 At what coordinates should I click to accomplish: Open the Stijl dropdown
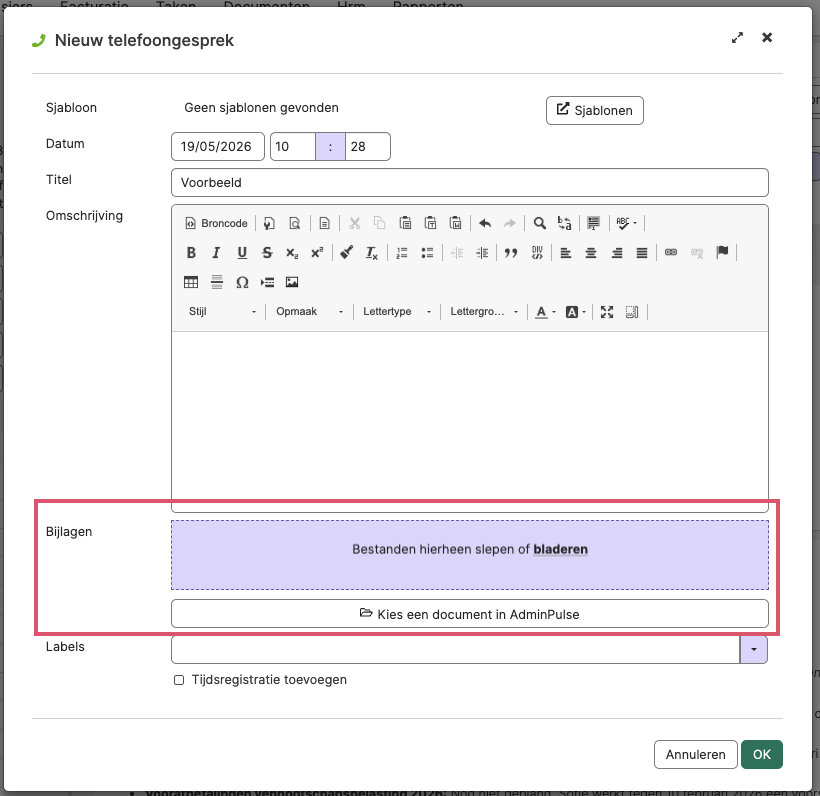(222, 312)
